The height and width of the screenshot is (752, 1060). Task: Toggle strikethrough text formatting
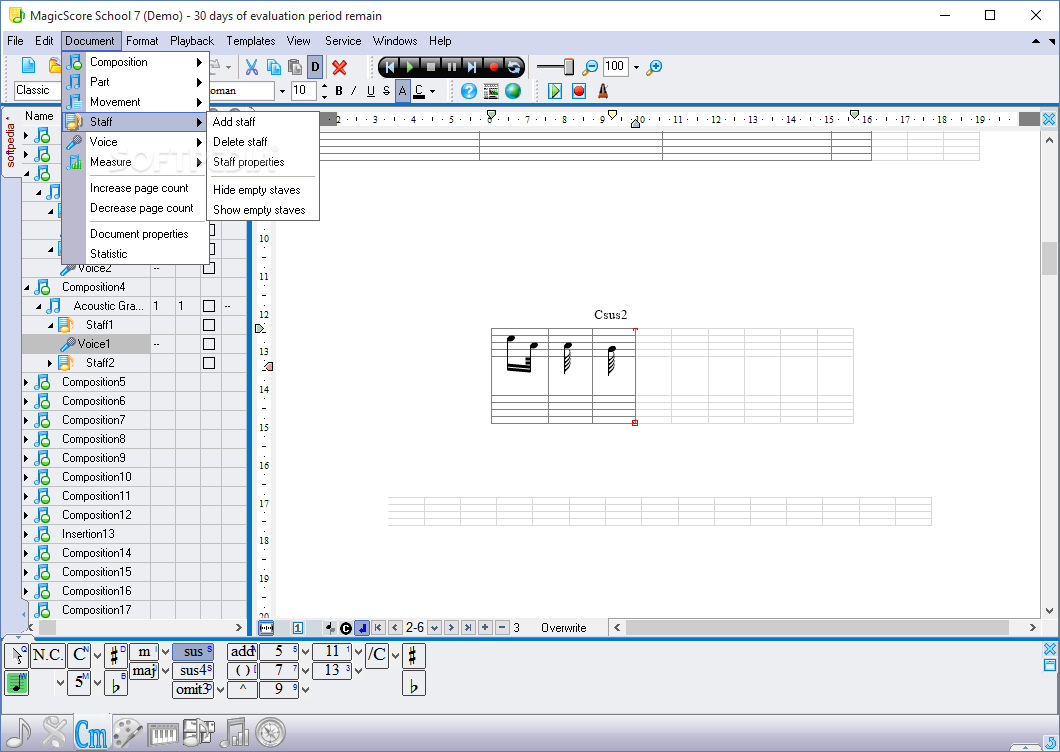pyautogui.click(x=386, y=91)
